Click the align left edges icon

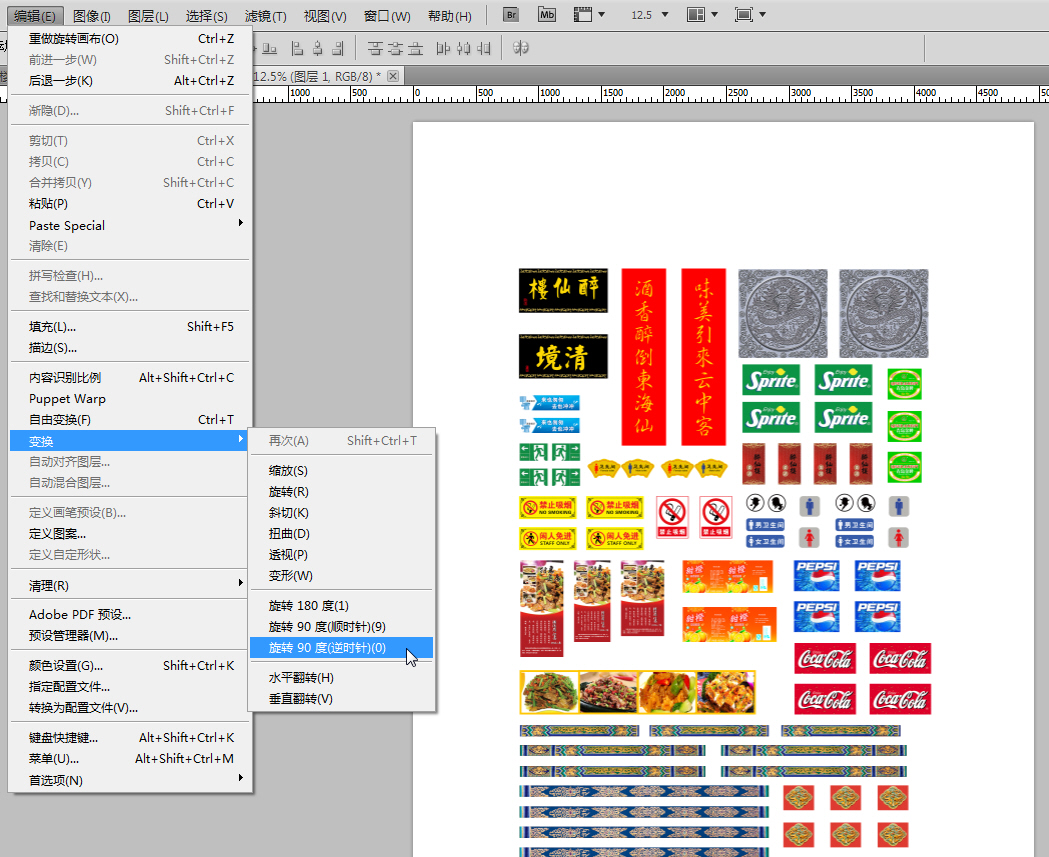click(298, 48)
